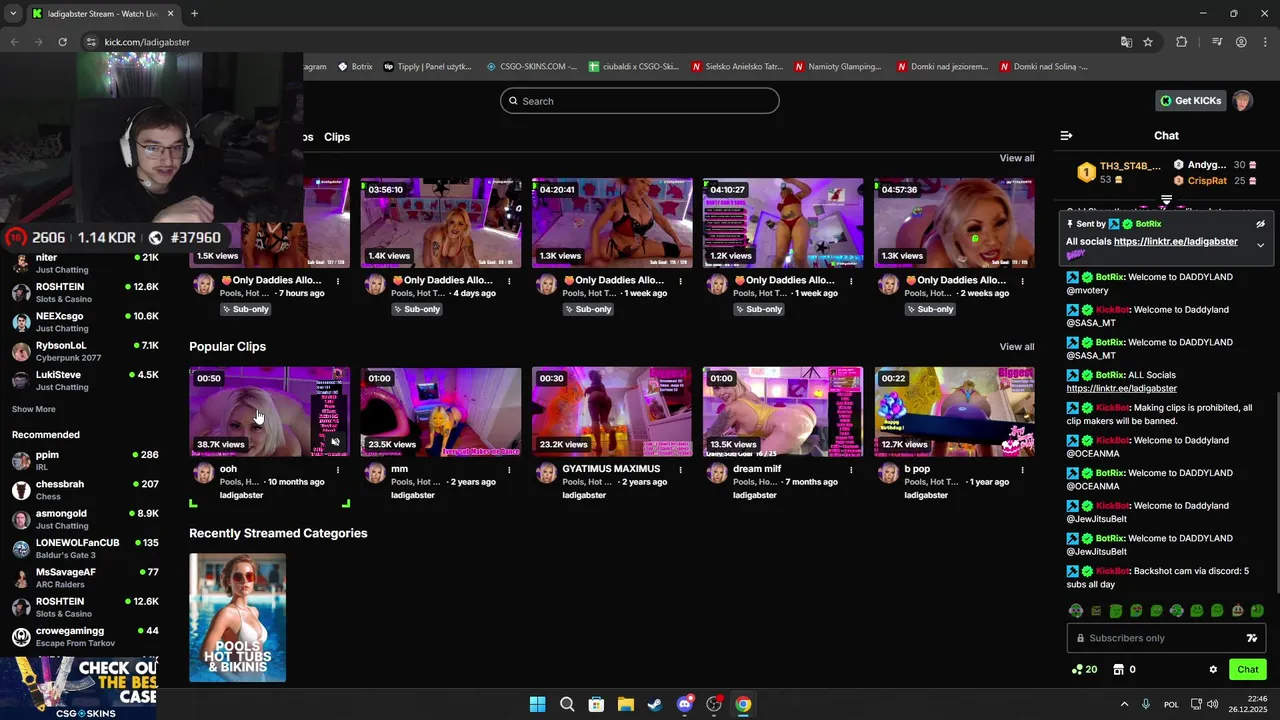
Task: Open LukiSteve channel in sidebar
Action: pos(85,380)
